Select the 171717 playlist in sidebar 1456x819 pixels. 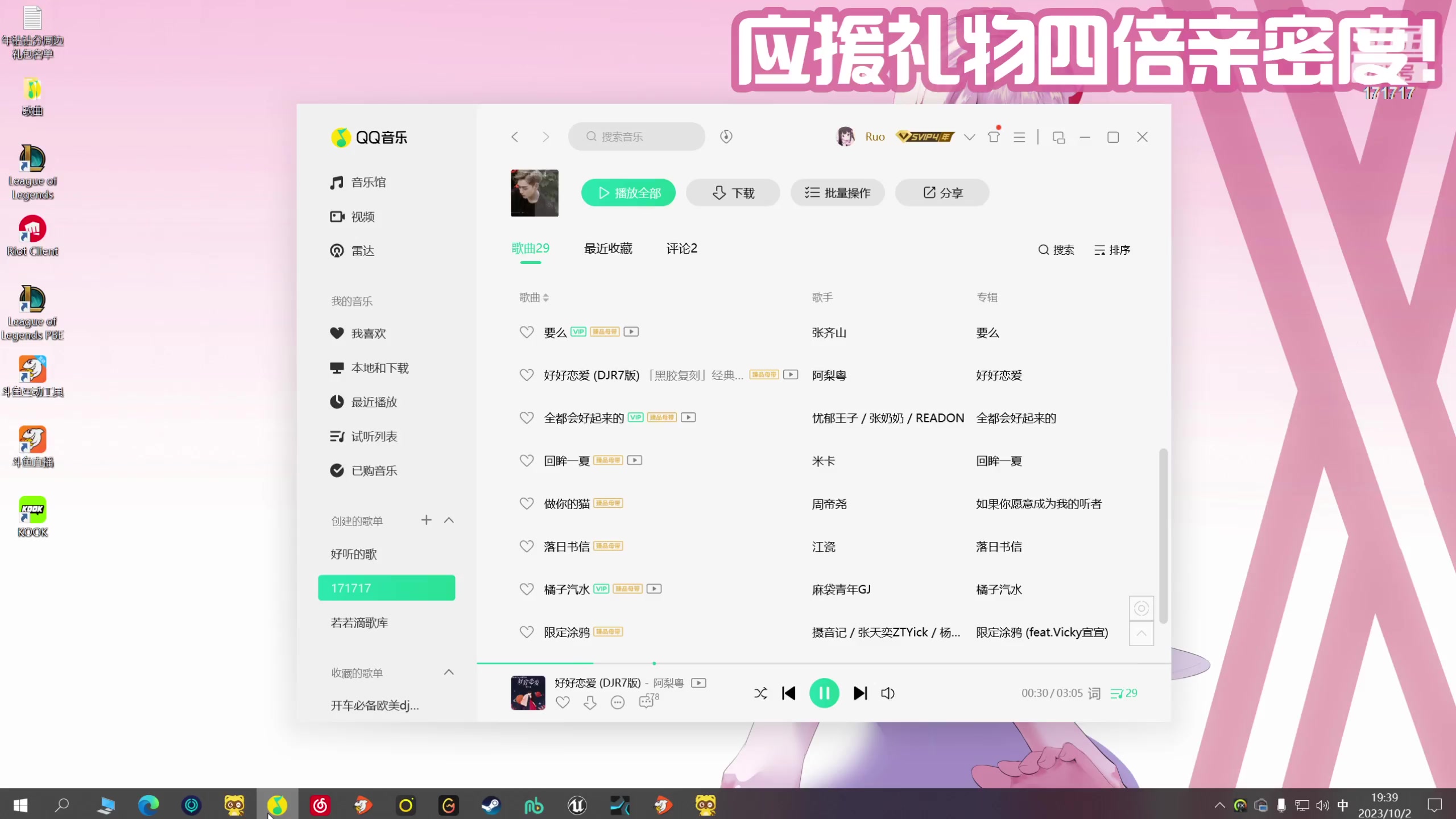coord(386,588)
